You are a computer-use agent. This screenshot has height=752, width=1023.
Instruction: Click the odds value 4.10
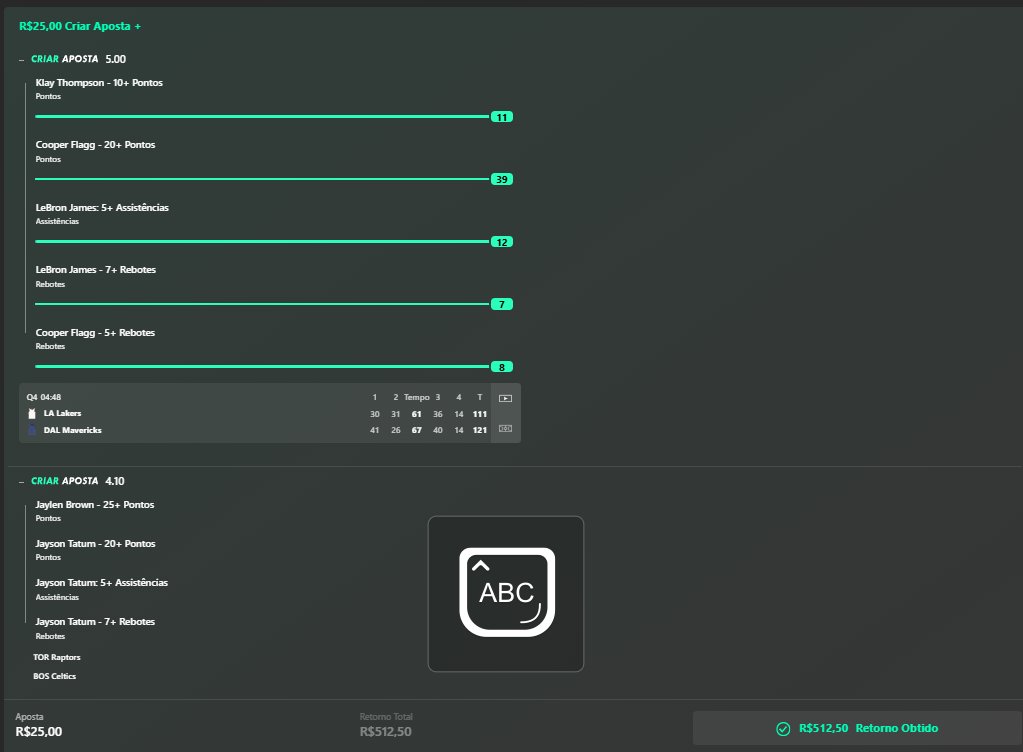(115, 481)
